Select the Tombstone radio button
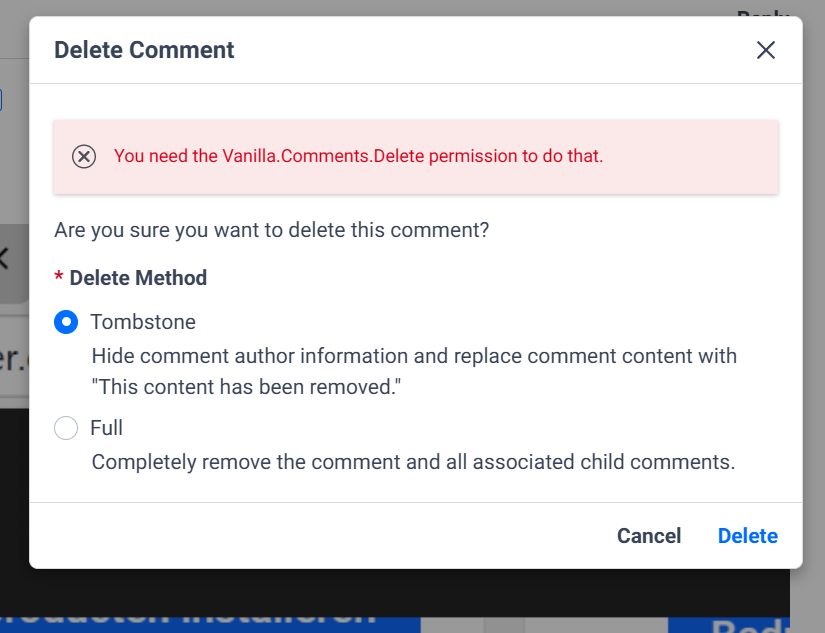The image size is (825, 633). click(x=66, y=322)
